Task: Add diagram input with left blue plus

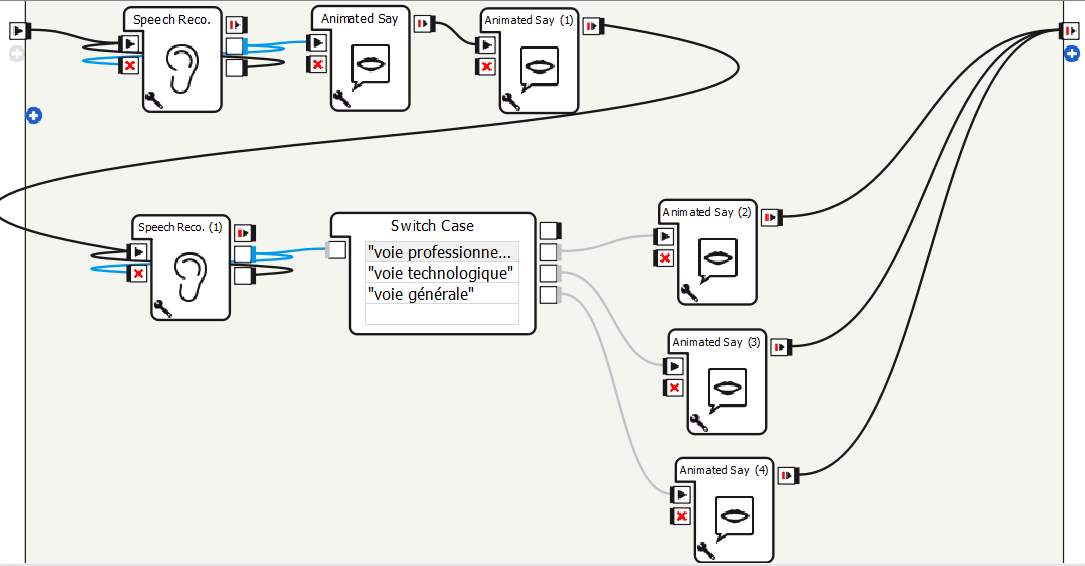Action: pos(34,116)
